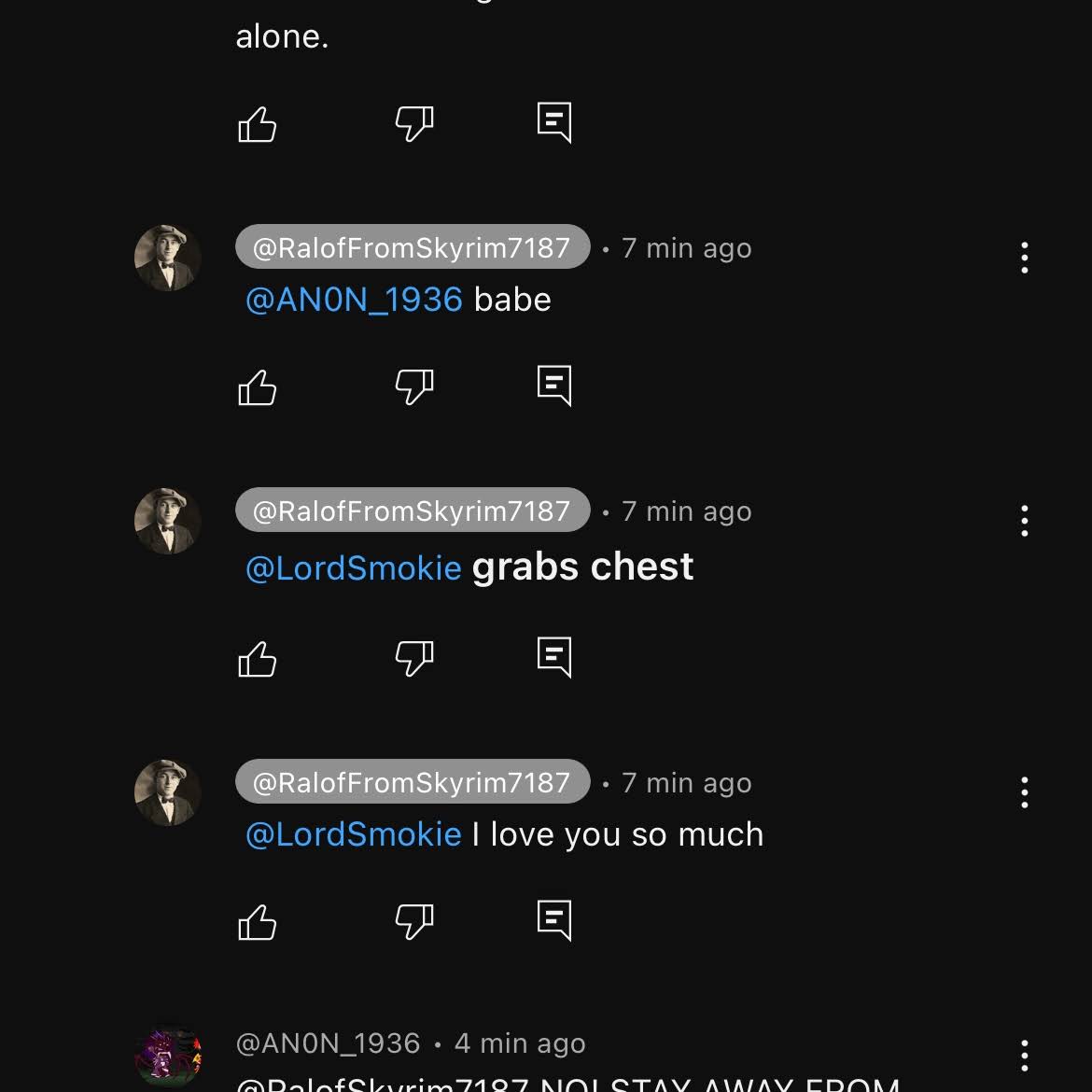Reply to the "babe" comment

[554, 385]
